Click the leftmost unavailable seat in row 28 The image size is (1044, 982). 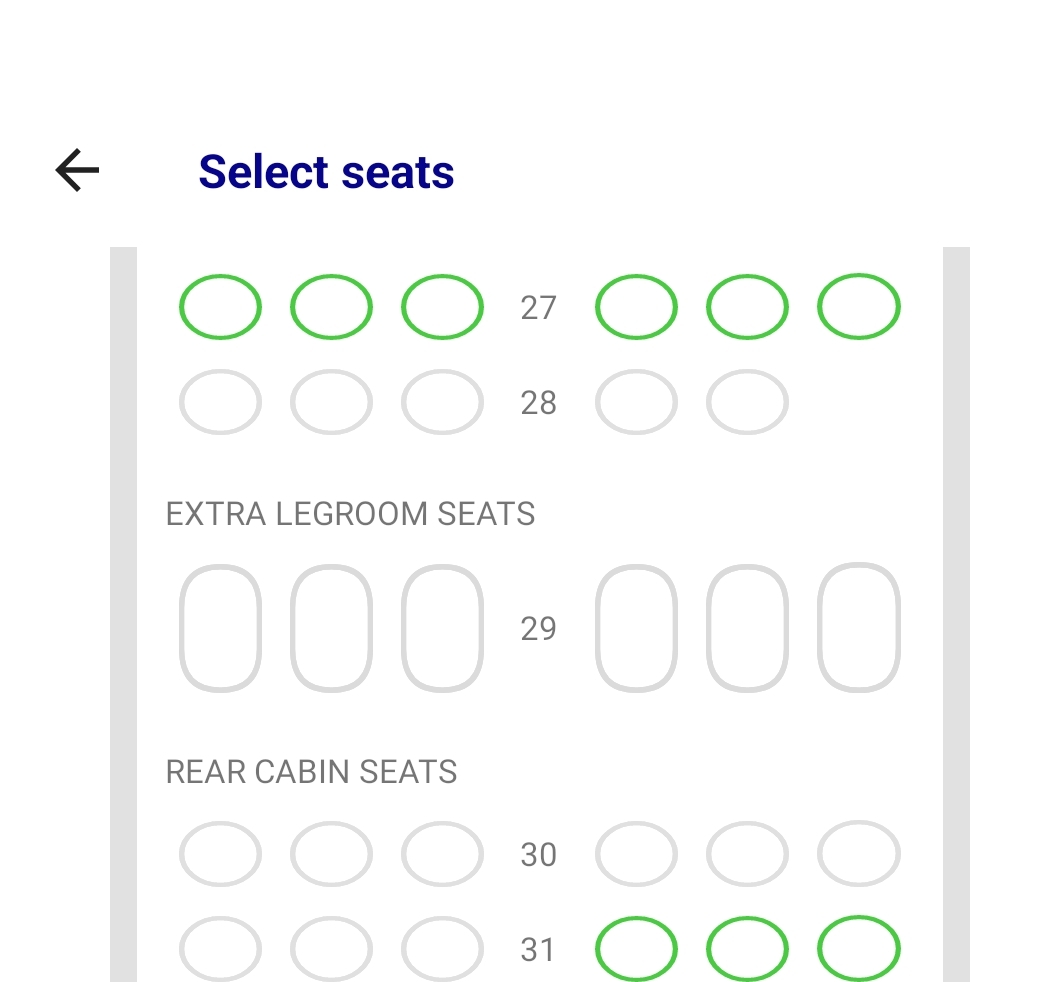click(x=220, y=402)
